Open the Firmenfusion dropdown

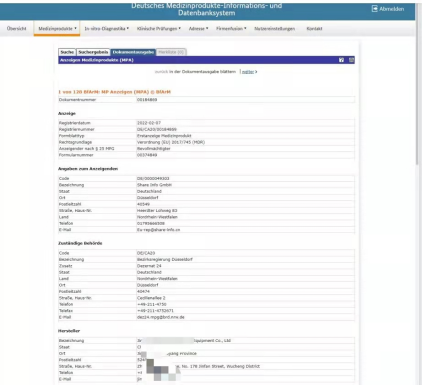click(231, 29)
